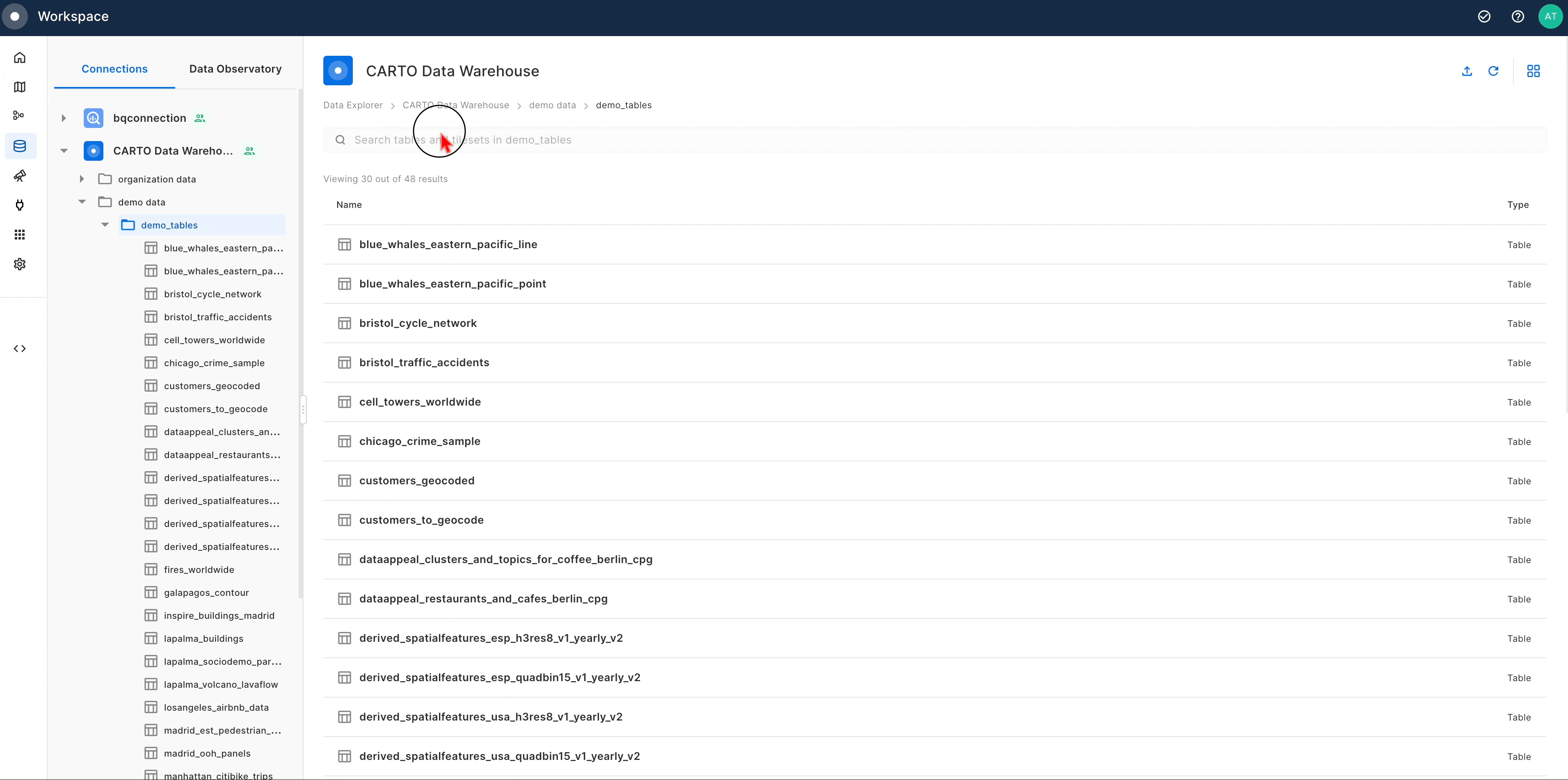Open customers_to_geocode table row
Image resolution: width=1568 pixels, height=780 pixels.
tap(934, 520)
